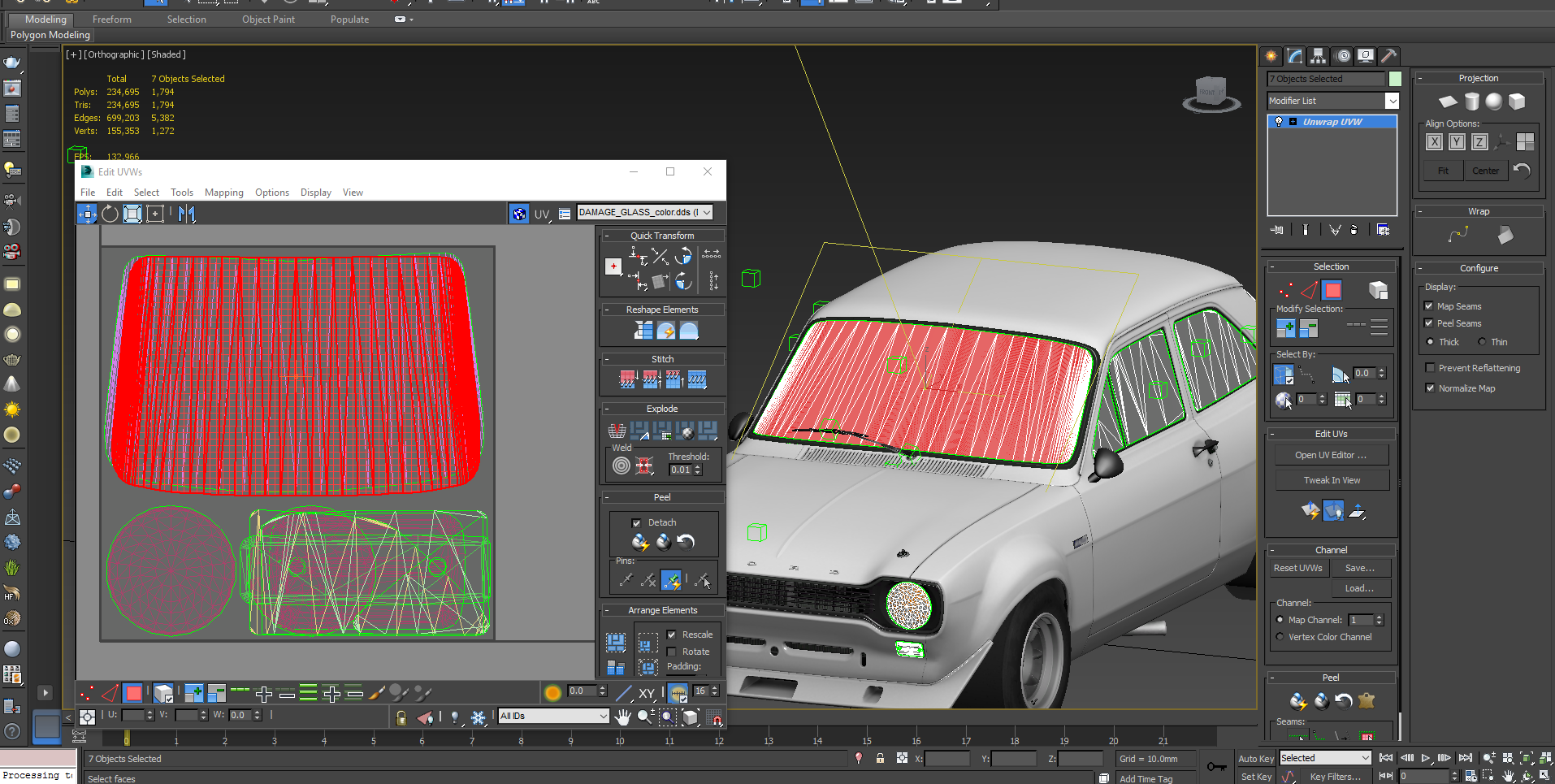Click the Fit button in Align Options

coord(1444,171)
